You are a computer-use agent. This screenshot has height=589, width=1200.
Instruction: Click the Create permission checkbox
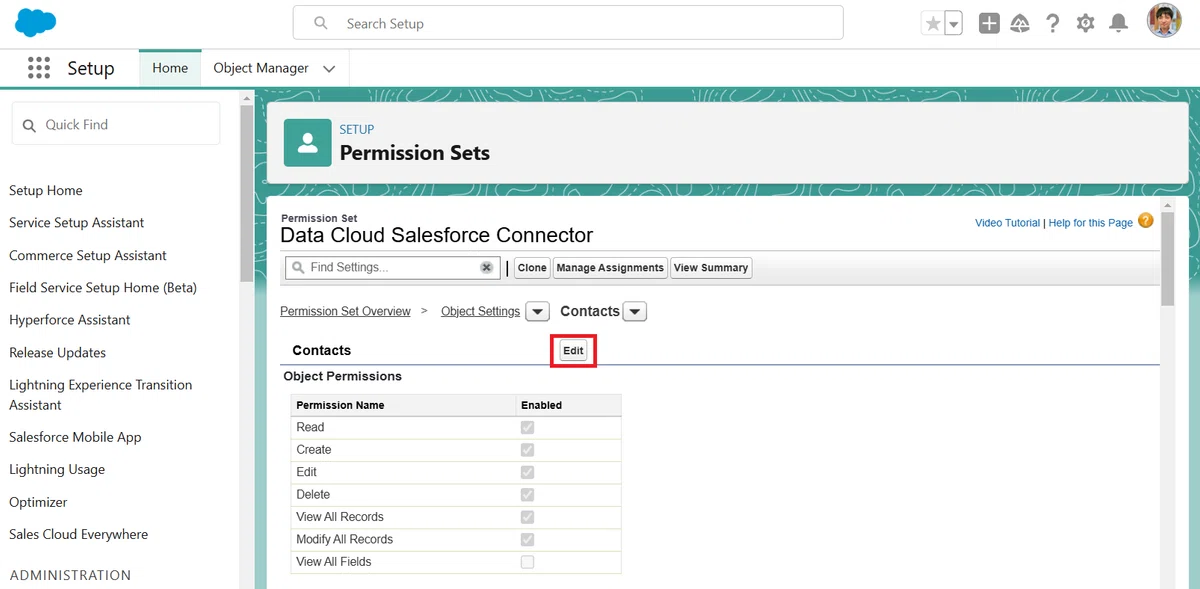pos(527,450)
